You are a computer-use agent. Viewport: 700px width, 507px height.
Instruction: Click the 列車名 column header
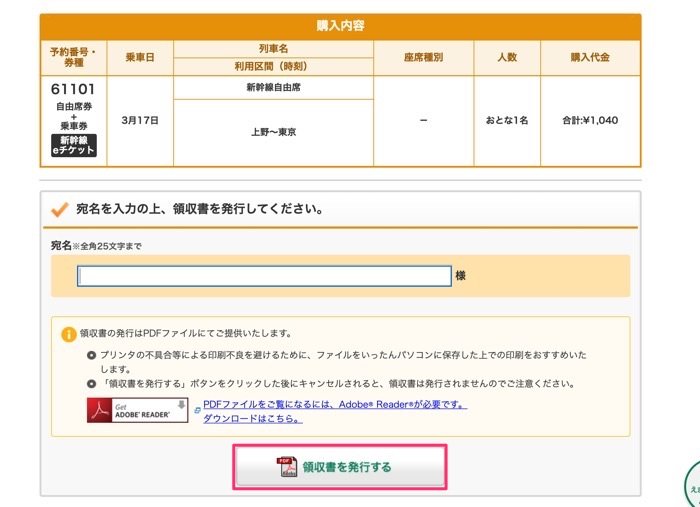pos(273,49)
